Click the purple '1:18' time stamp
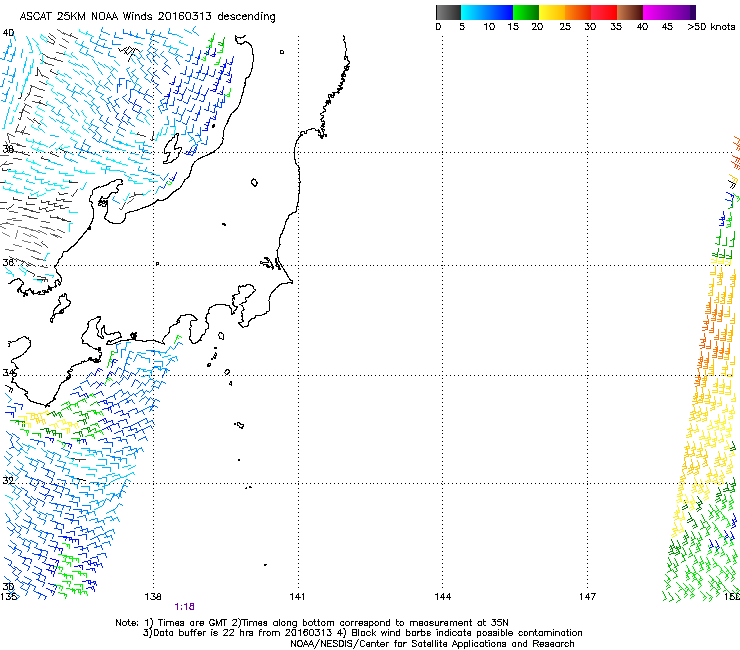 point(185,607)
